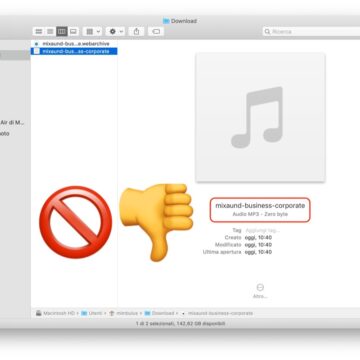The height and width of the screenshot is (360, 360).
Task: Go to Download folder in path bar
Action: [x=159, y=313]
